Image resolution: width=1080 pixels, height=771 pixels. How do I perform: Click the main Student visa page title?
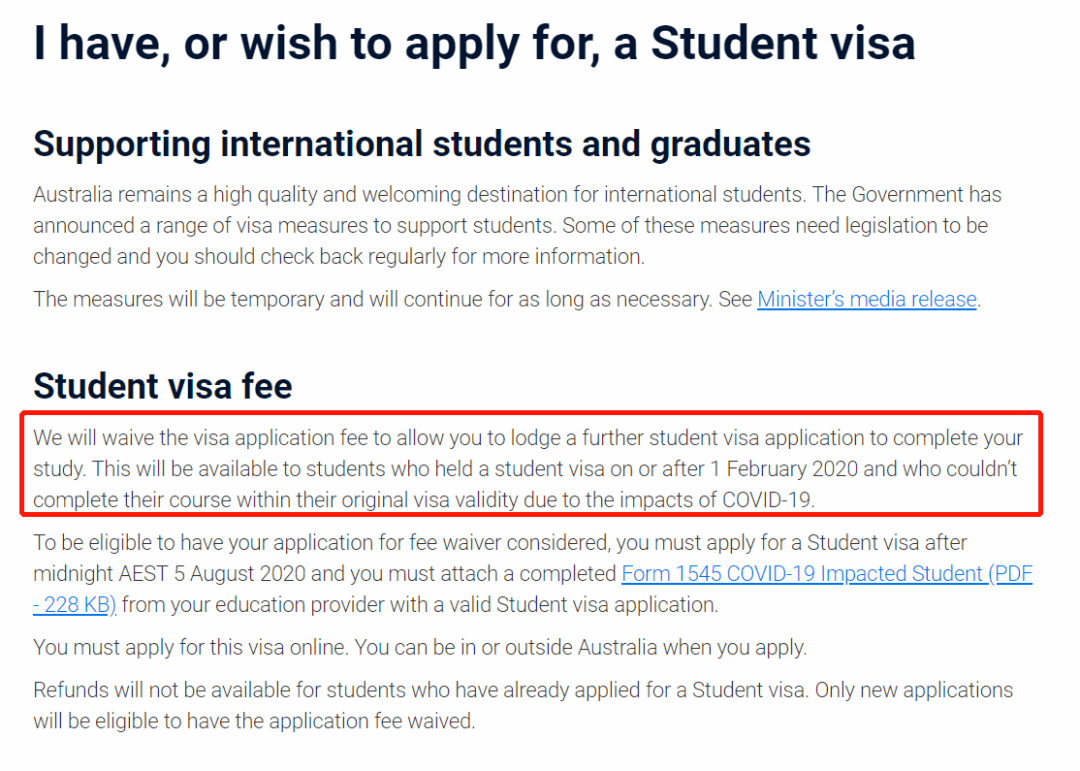[x=474, y=43]
